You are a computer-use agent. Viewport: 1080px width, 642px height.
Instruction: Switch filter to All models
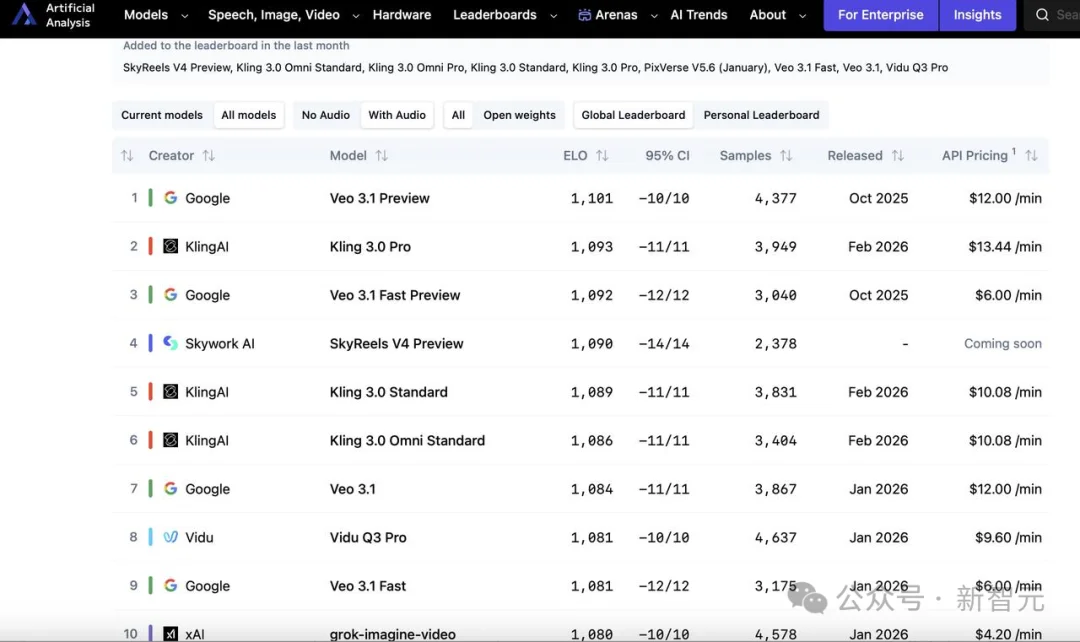pos(248,115)
